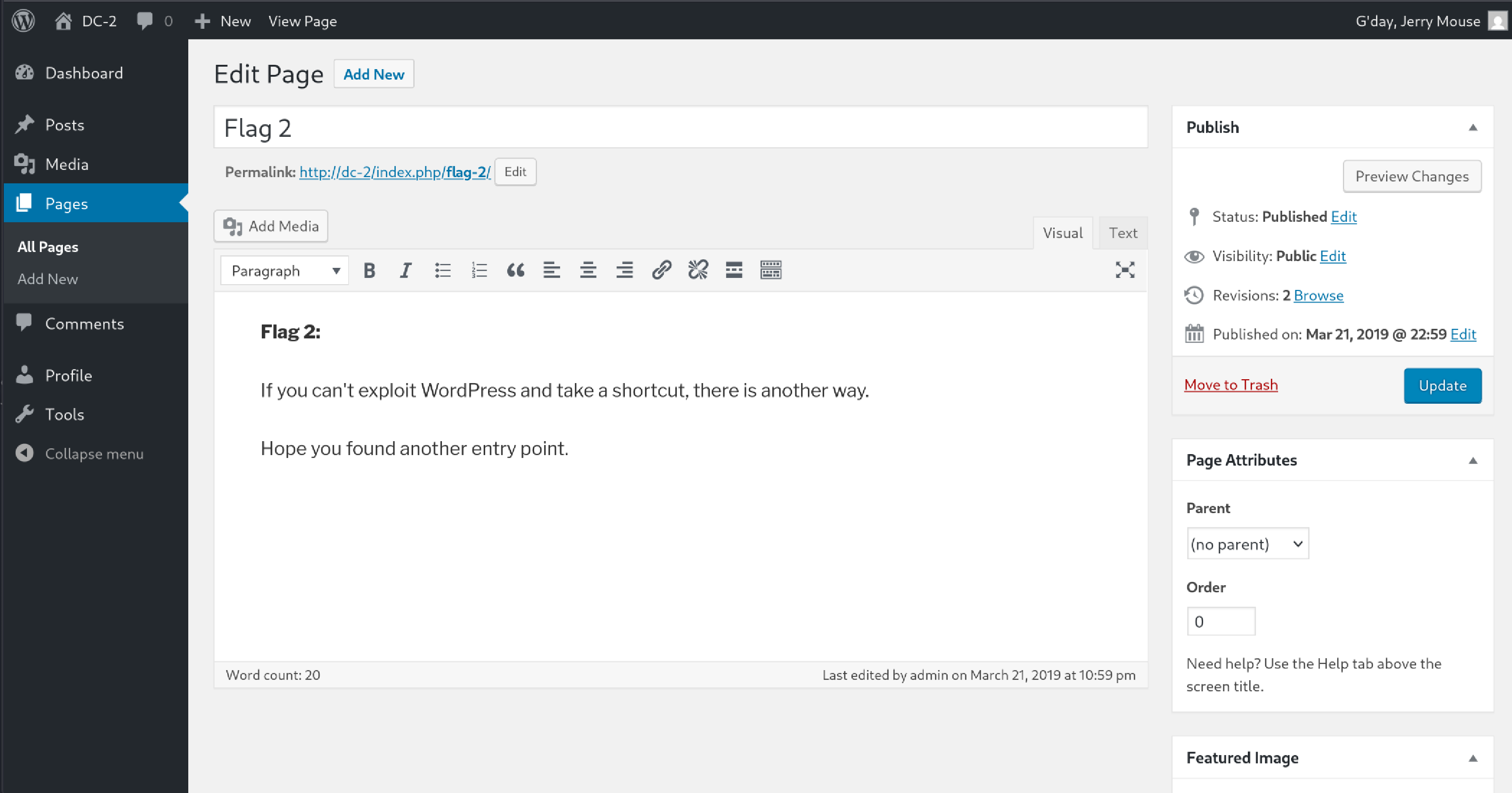Go to Dashboard in sidebar
Image resolution: width=1512 pixels, height=793 pixels.
pyautogui.click(x=84, y=73)
